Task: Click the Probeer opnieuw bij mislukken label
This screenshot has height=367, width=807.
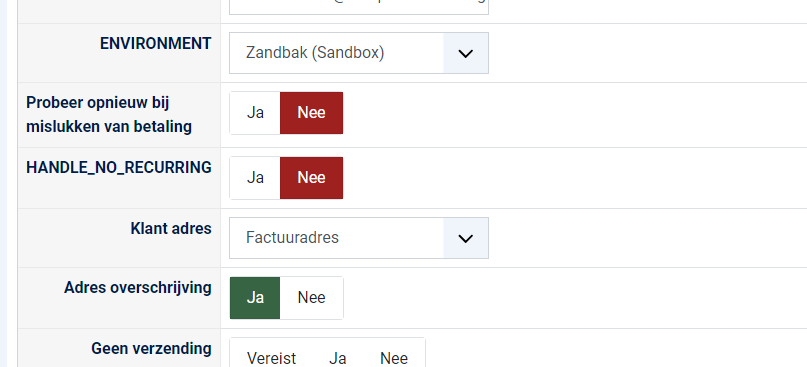Action: point(109,114)
